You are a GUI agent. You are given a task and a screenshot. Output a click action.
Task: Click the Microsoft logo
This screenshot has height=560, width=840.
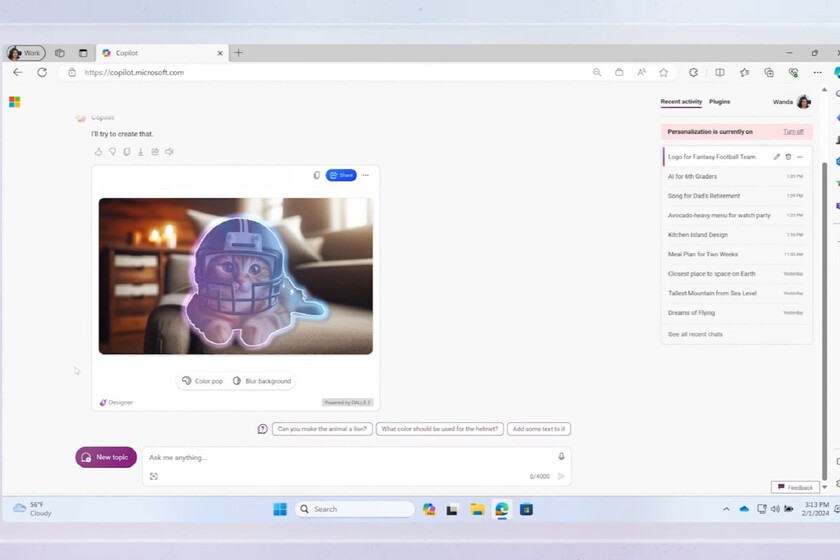[14, 102]
